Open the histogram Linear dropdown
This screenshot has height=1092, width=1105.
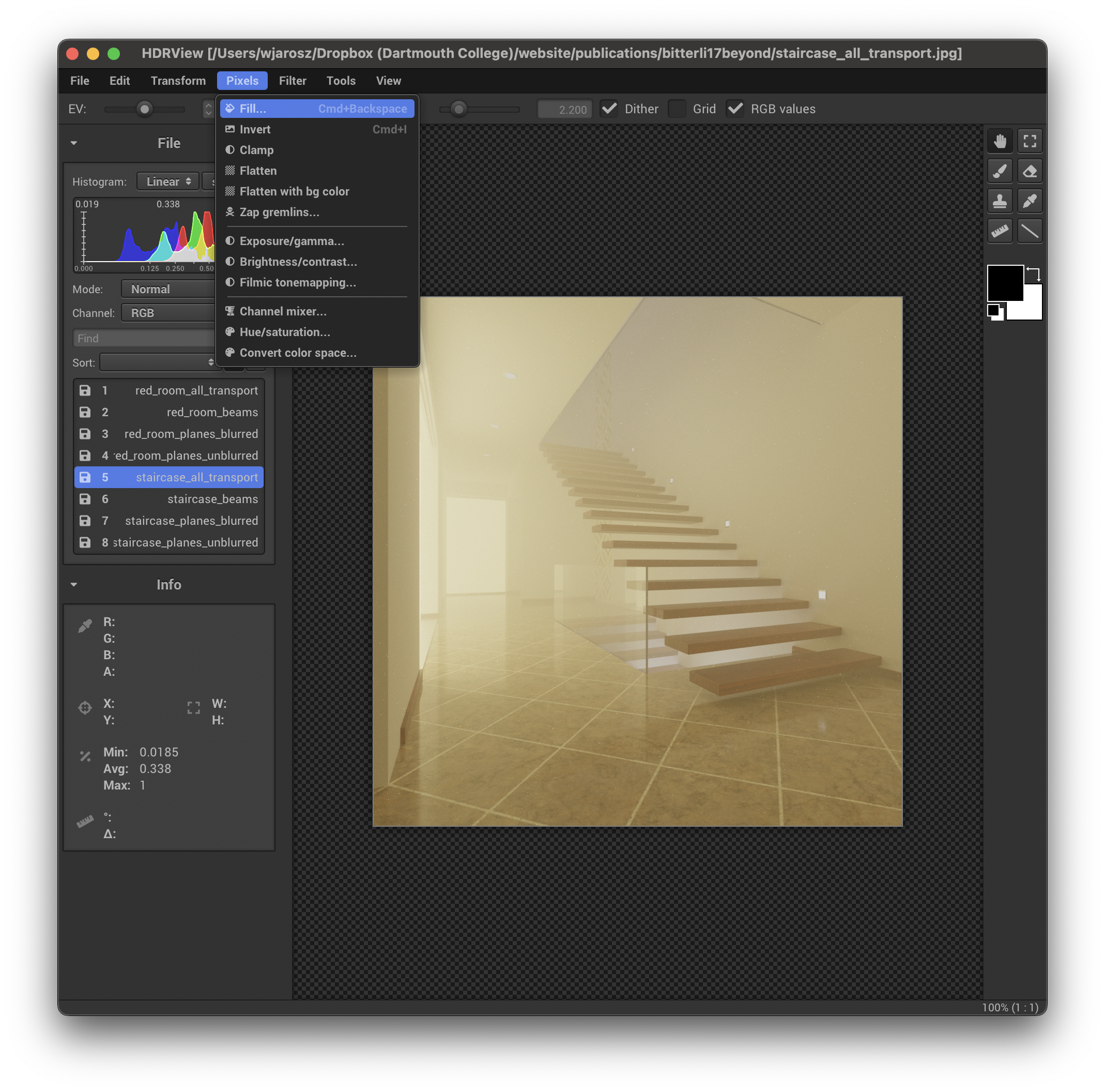[x=167, y=181]
